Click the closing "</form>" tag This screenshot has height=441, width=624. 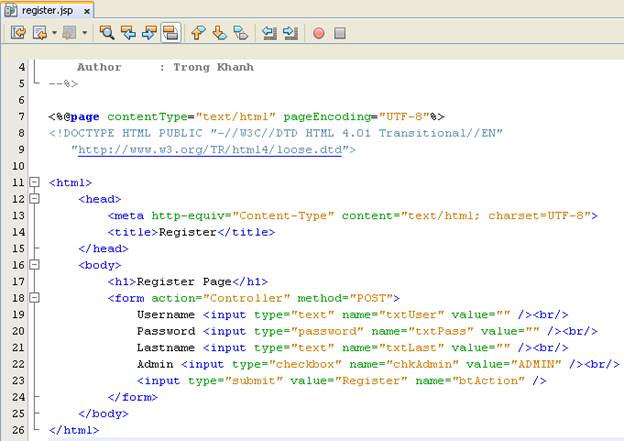click(x=133, y=397)
